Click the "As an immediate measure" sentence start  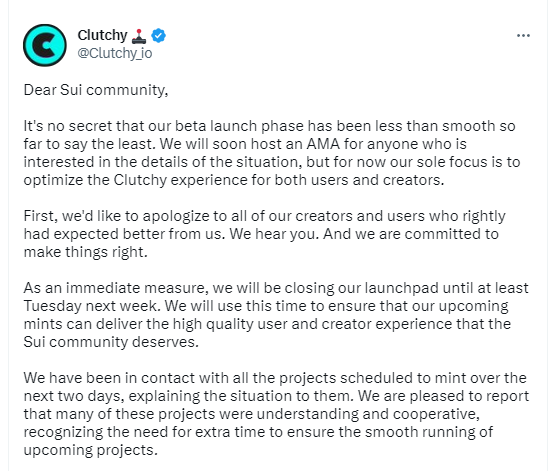(116, 288)
